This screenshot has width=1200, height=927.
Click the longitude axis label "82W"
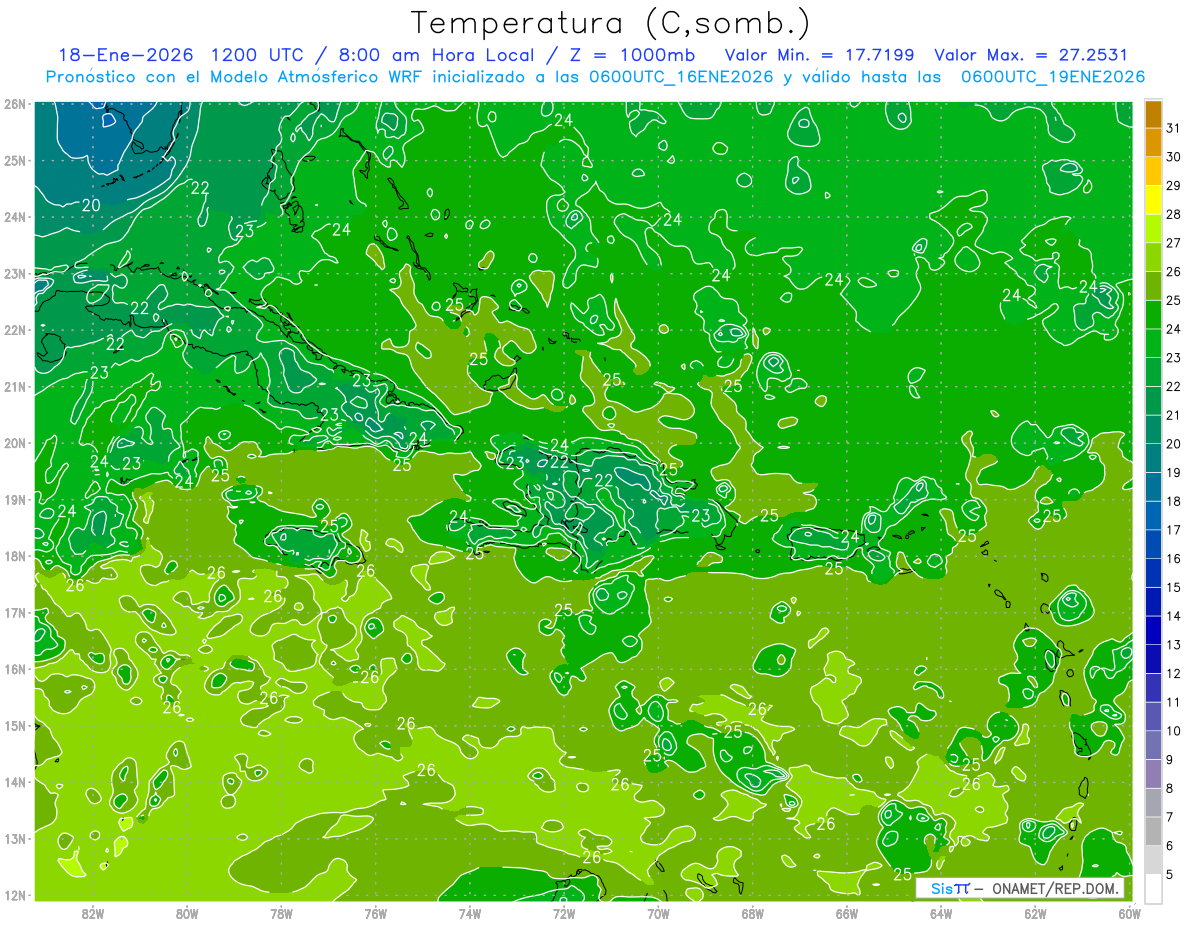[92, 914]
